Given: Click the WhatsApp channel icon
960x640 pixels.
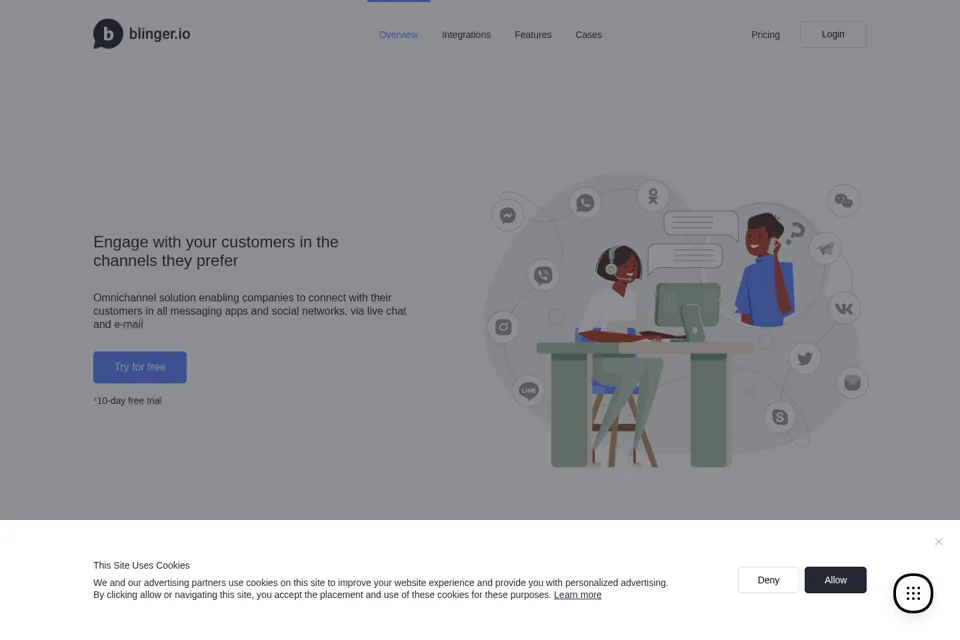Looking at the screenshot, I should point(585,203).
